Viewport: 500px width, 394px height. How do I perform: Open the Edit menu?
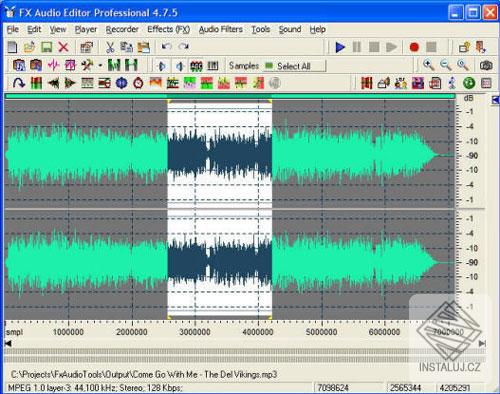[34, 30]
